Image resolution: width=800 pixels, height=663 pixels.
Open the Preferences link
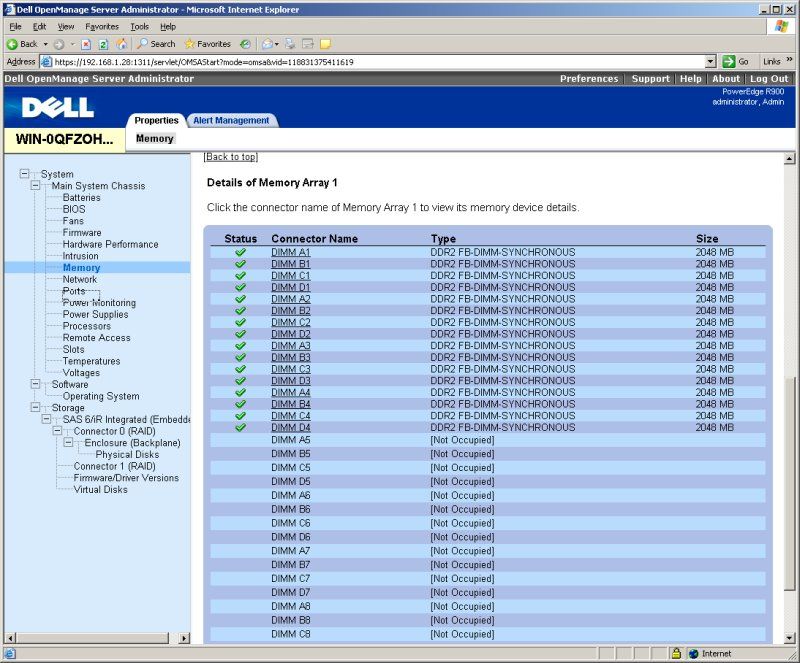tap(589, 79)
